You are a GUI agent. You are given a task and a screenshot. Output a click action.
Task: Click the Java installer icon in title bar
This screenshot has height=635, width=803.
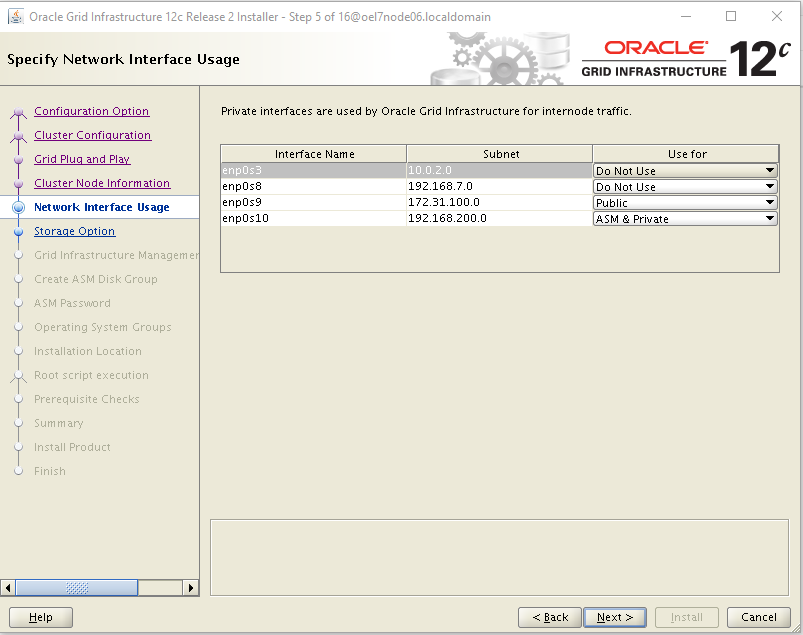[x=16, y=16]
